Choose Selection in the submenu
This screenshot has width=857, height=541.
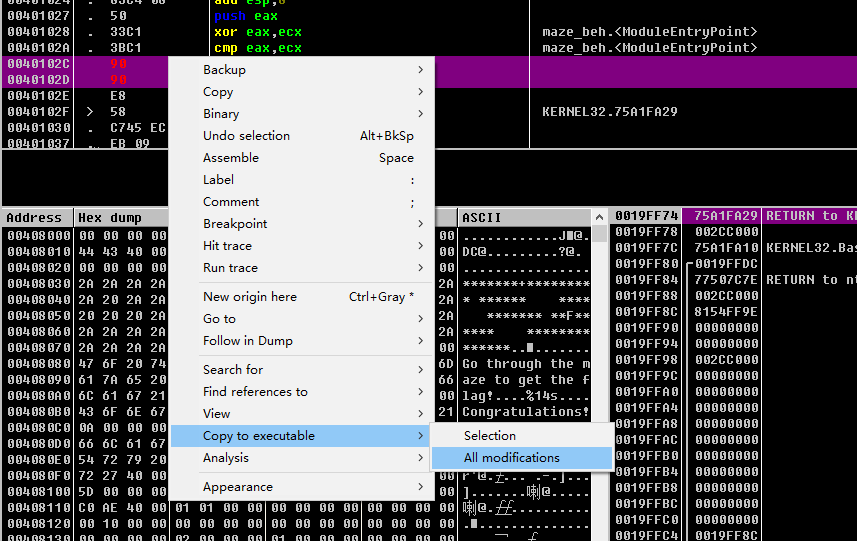[489, 436]
